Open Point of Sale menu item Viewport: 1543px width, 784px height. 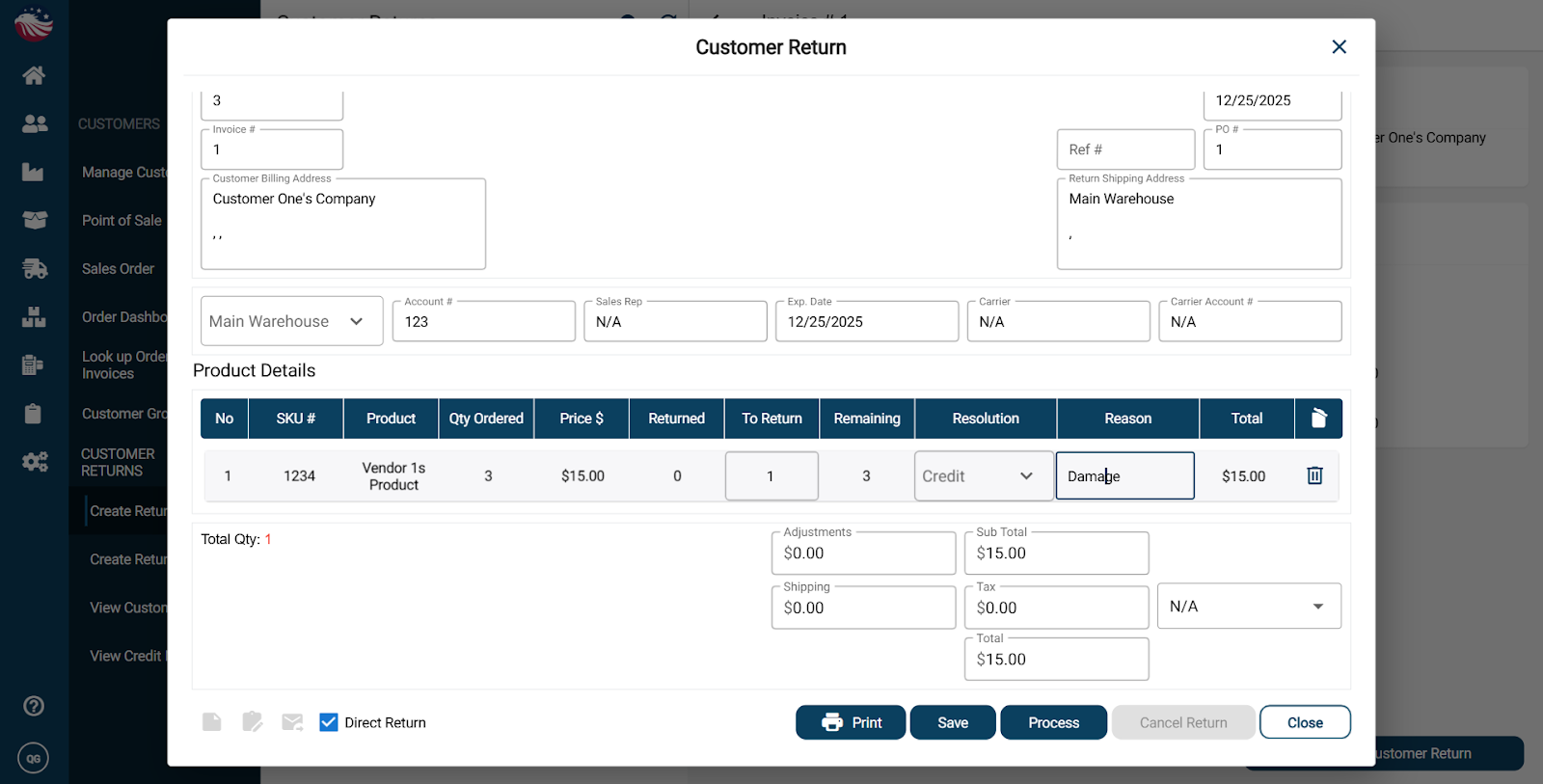[x=122, y=221]
